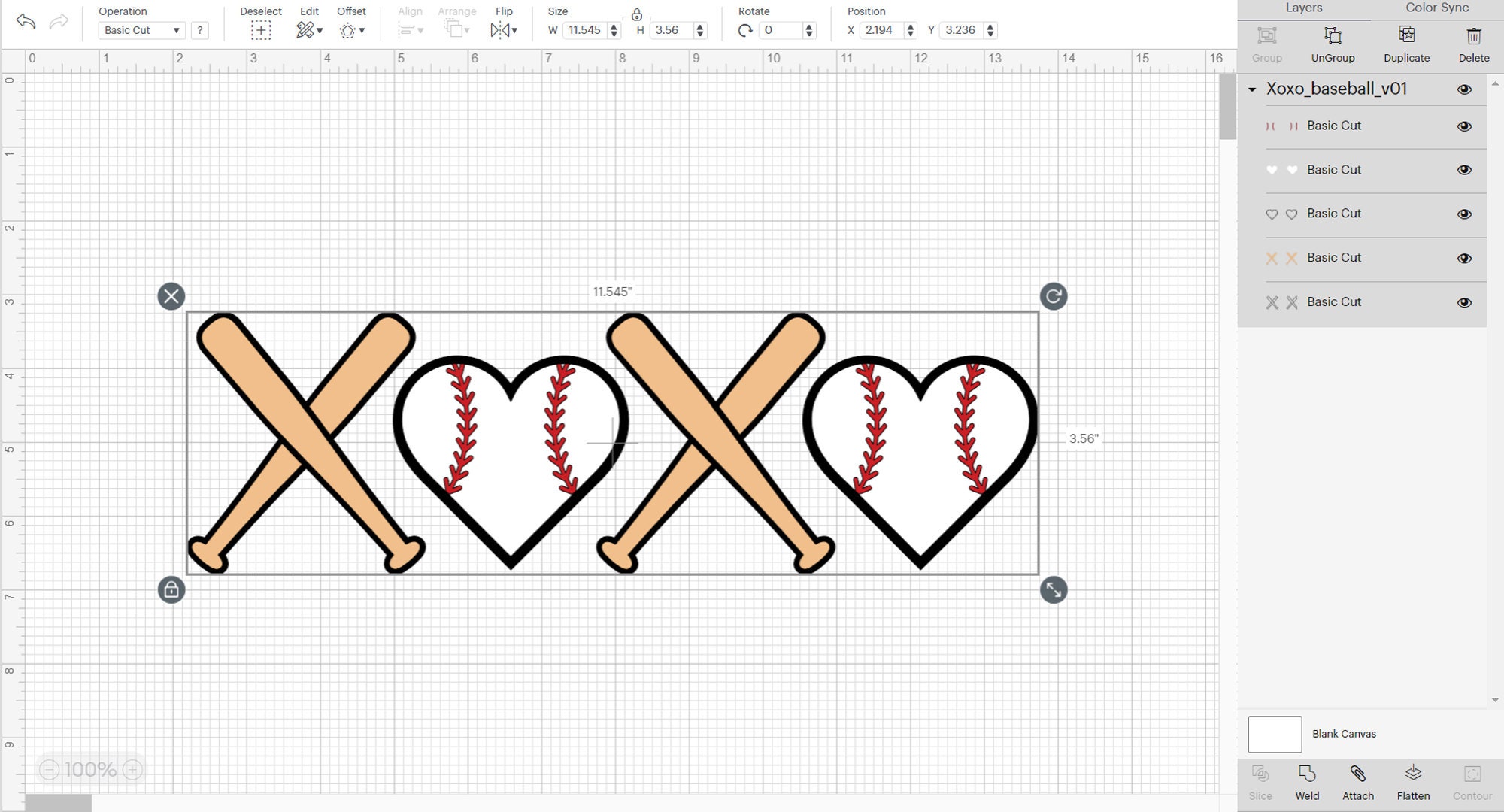The height and width of the screenshot is (812, 1504).
Task: Select the Slice tool
Action: [1260, 782]
